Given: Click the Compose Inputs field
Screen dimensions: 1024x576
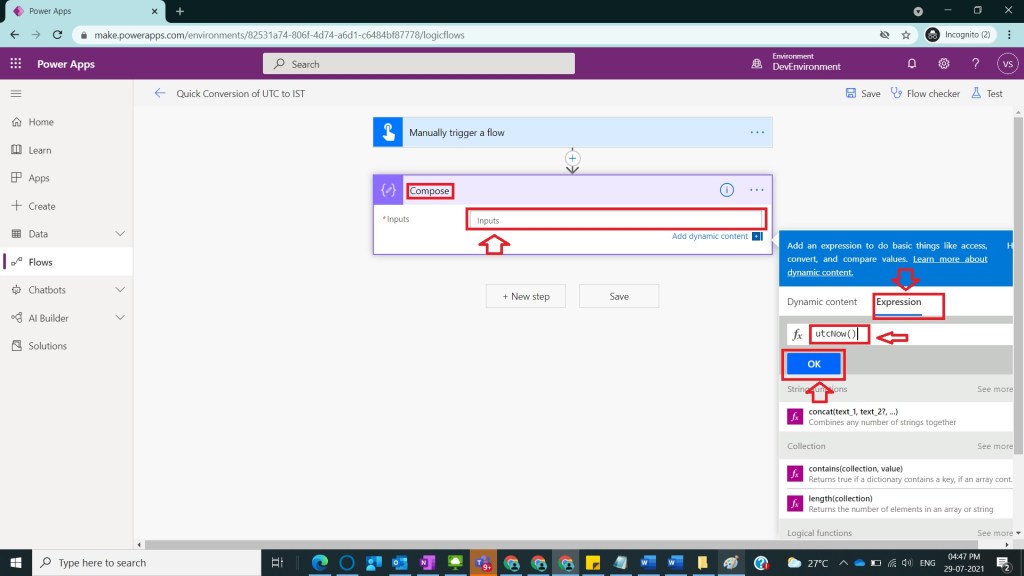Looking at the screenshot, I should tap(616, 220).
